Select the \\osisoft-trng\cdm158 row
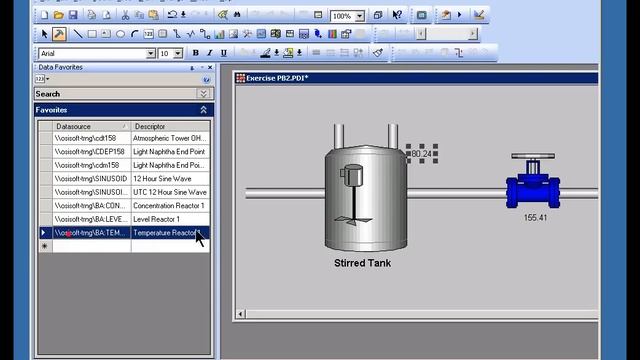Image resolution: width=640 pixels, height=360 pixels. [124, 165]
